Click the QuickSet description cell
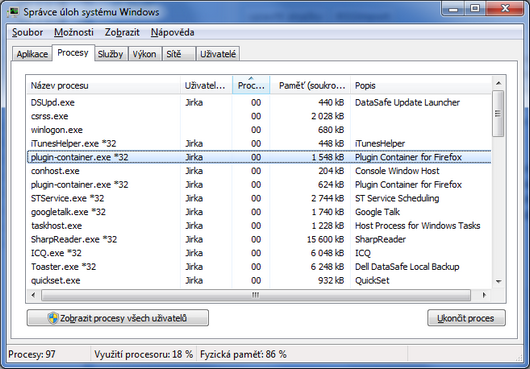Screen dimensions: 530x369 pyautogui.click(x=372, y=280)
